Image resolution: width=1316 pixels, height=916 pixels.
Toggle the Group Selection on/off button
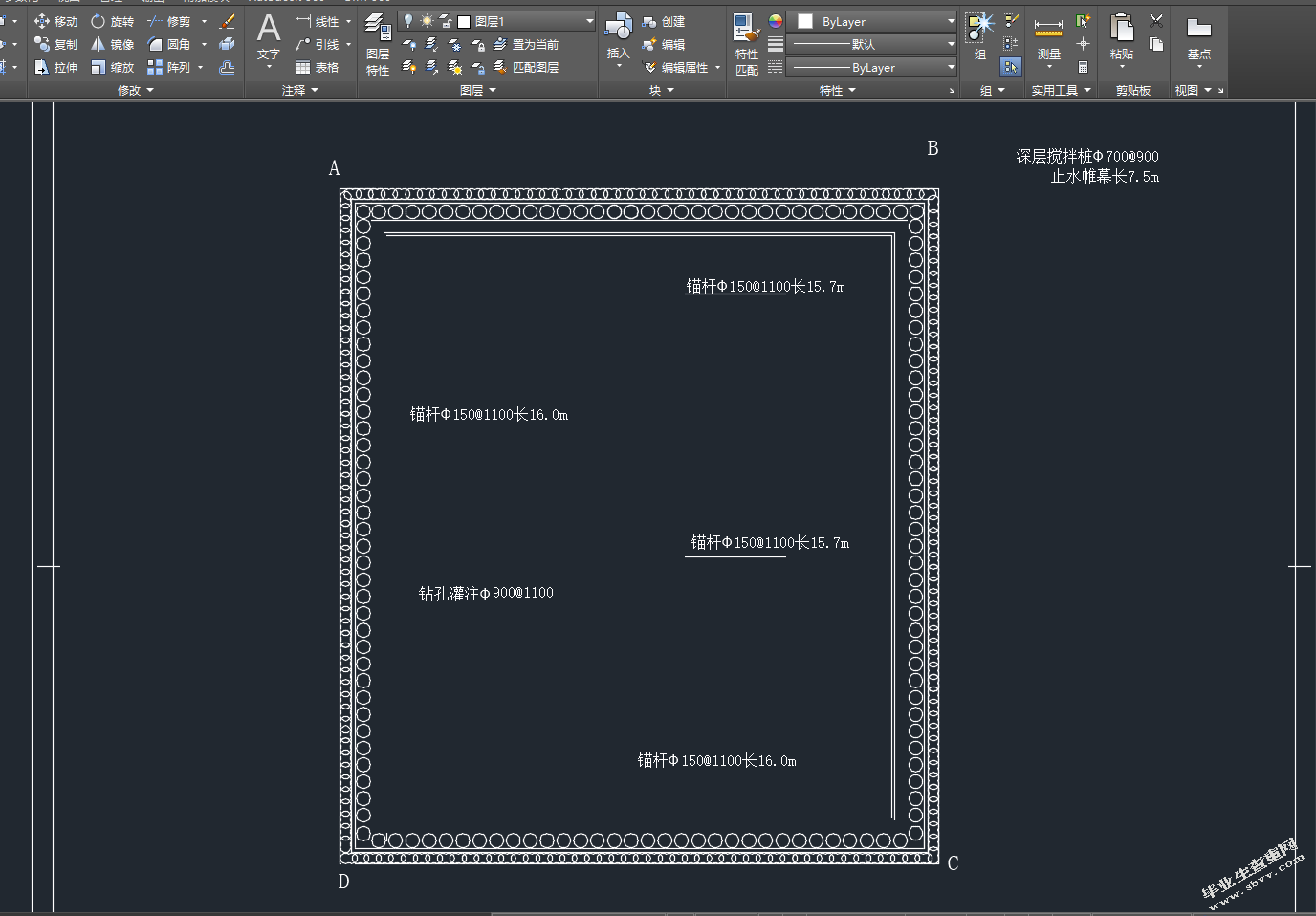(1011, 67)
